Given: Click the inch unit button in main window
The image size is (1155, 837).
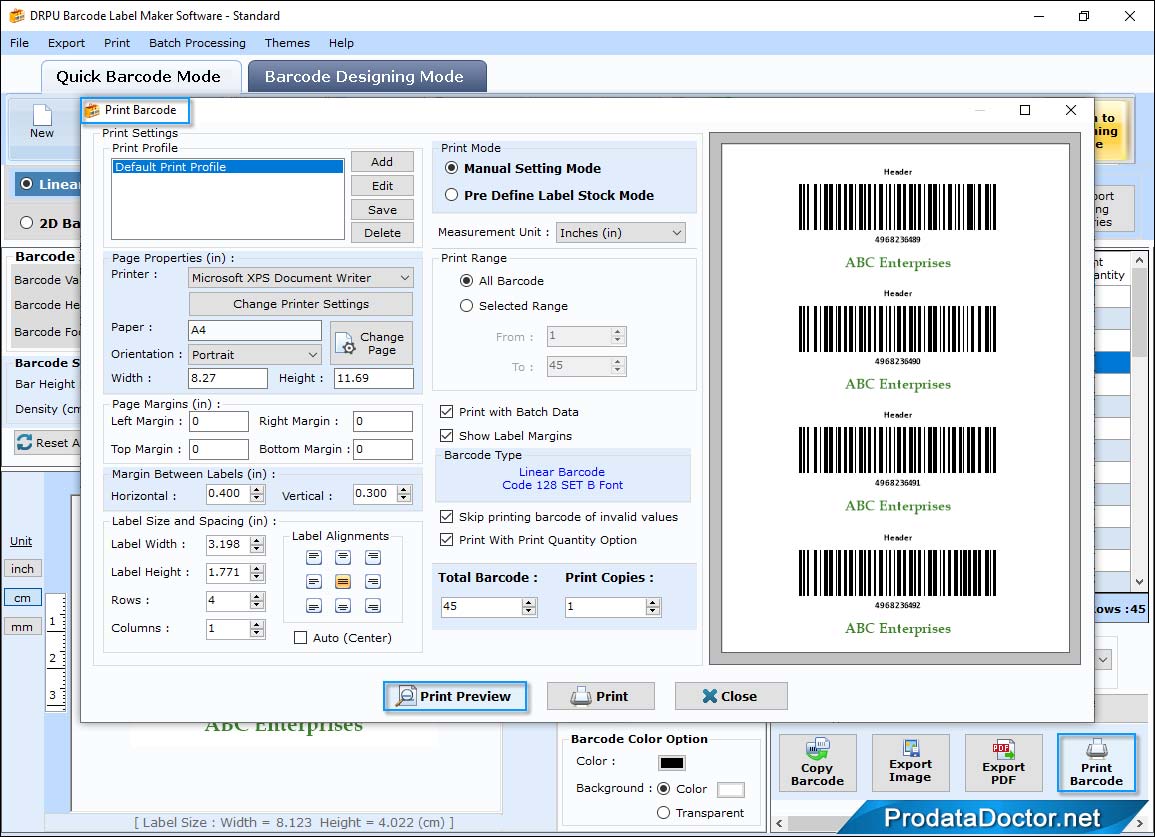Looking at the screenshot, I should 23,569.
